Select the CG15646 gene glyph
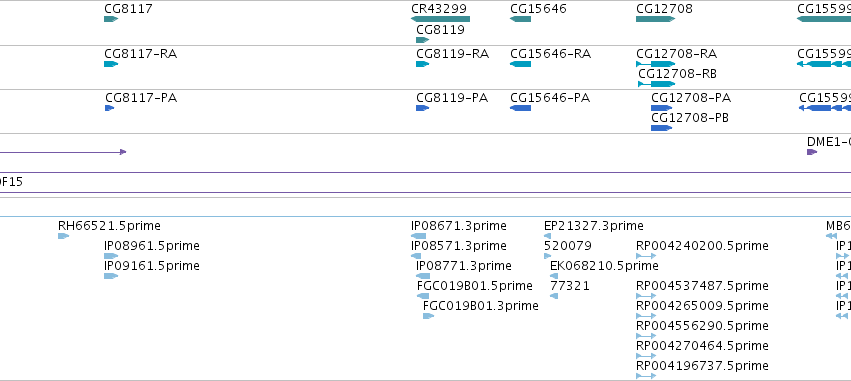The height and width of the screenshot is (381, 851). coord(520,19)
